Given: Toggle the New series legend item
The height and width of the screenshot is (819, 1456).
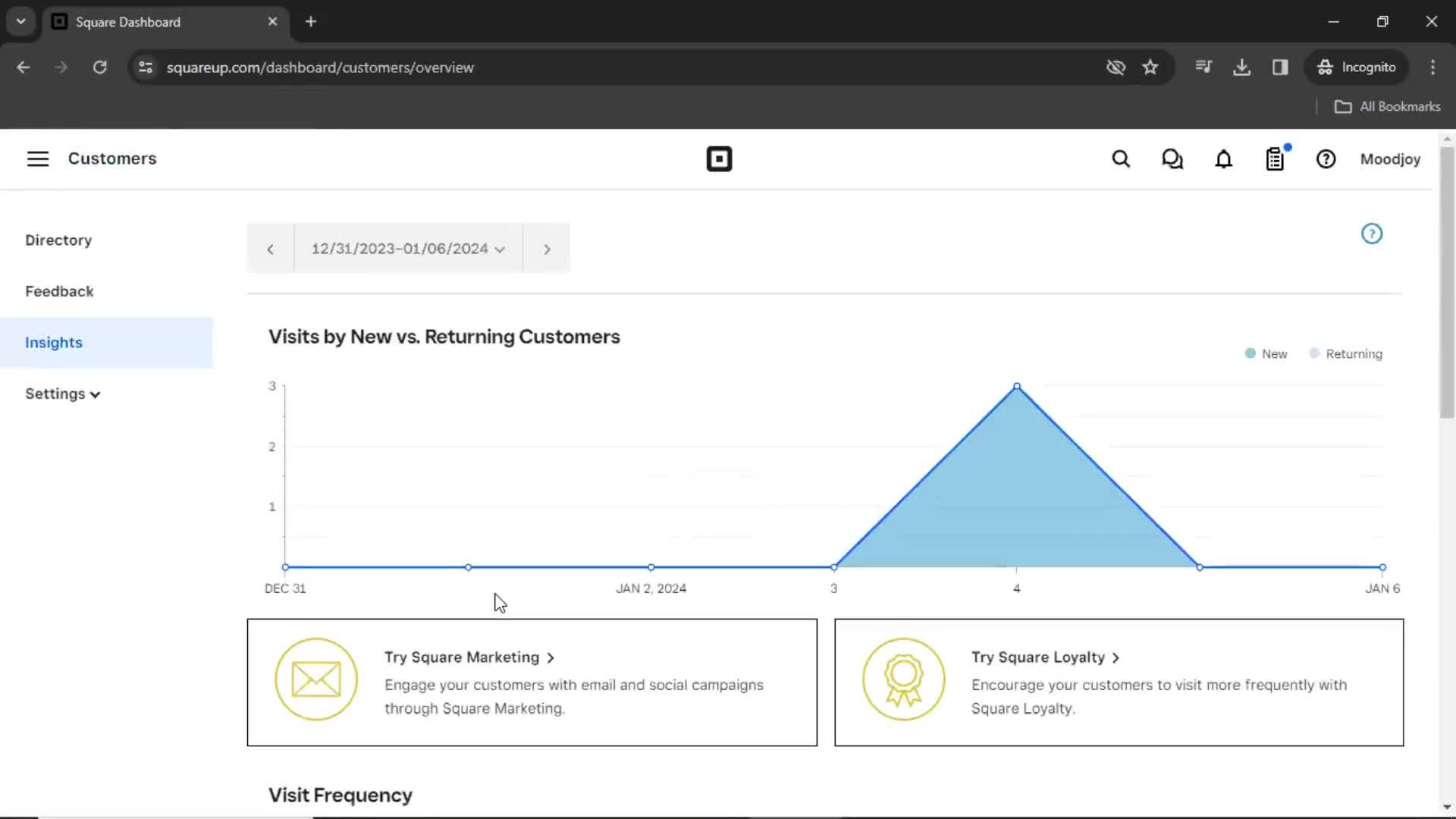Looking at the screenshot, I should click(x=1266, y=354).
